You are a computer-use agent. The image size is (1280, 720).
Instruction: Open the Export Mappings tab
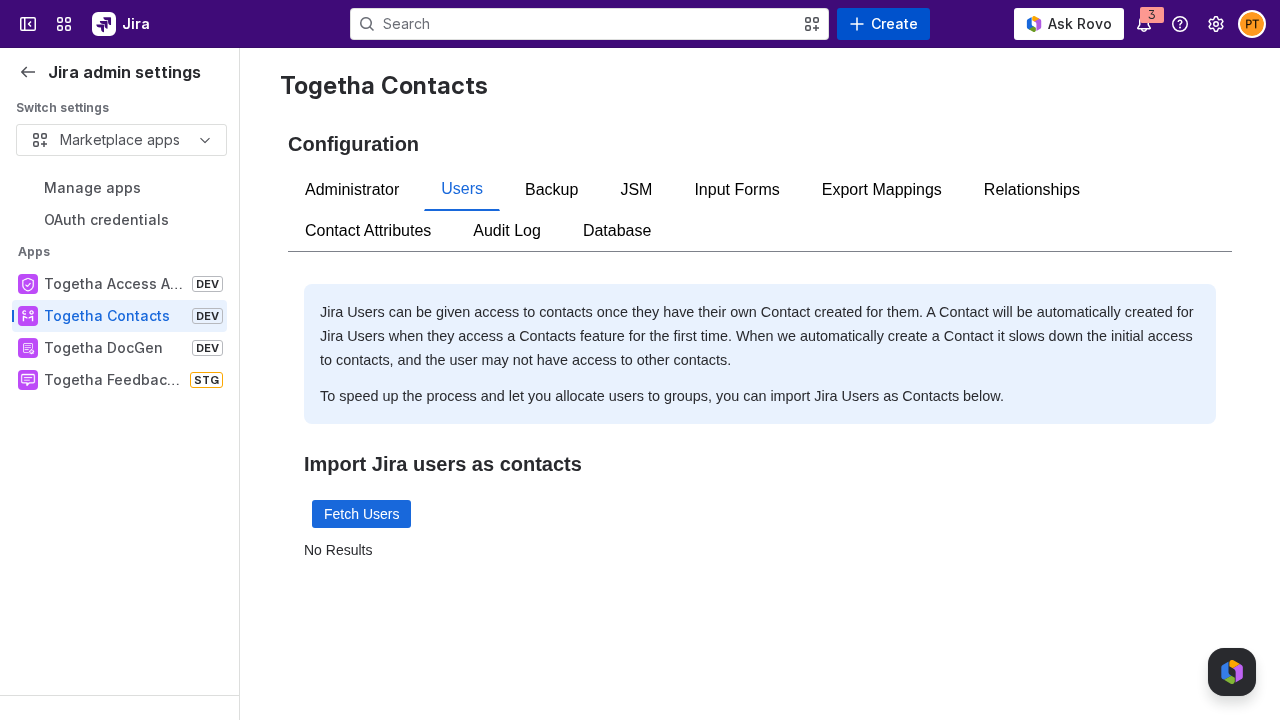pyautogui.click(x=882, y=190)
